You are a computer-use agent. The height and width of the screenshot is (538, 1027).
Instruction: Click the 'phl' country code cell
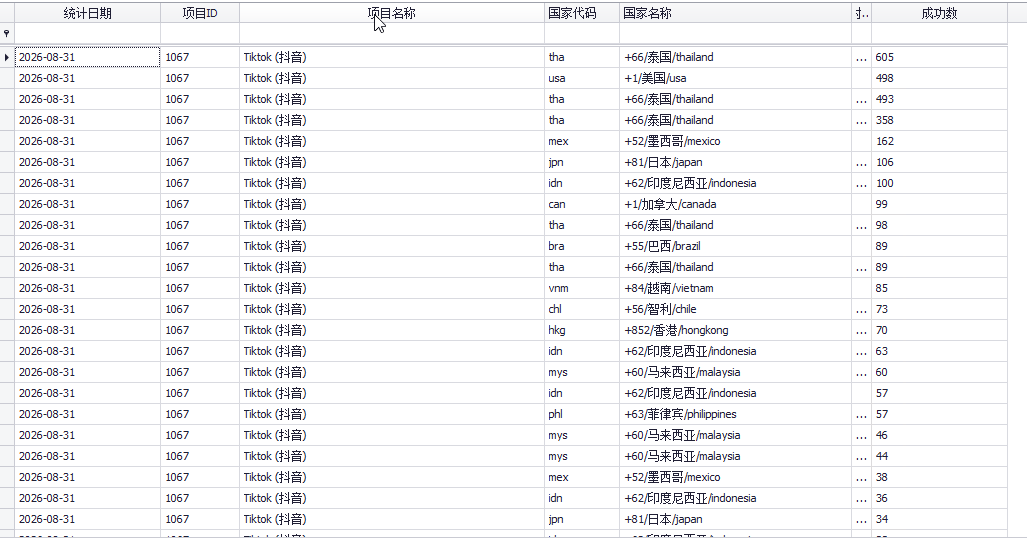point(582,413)
